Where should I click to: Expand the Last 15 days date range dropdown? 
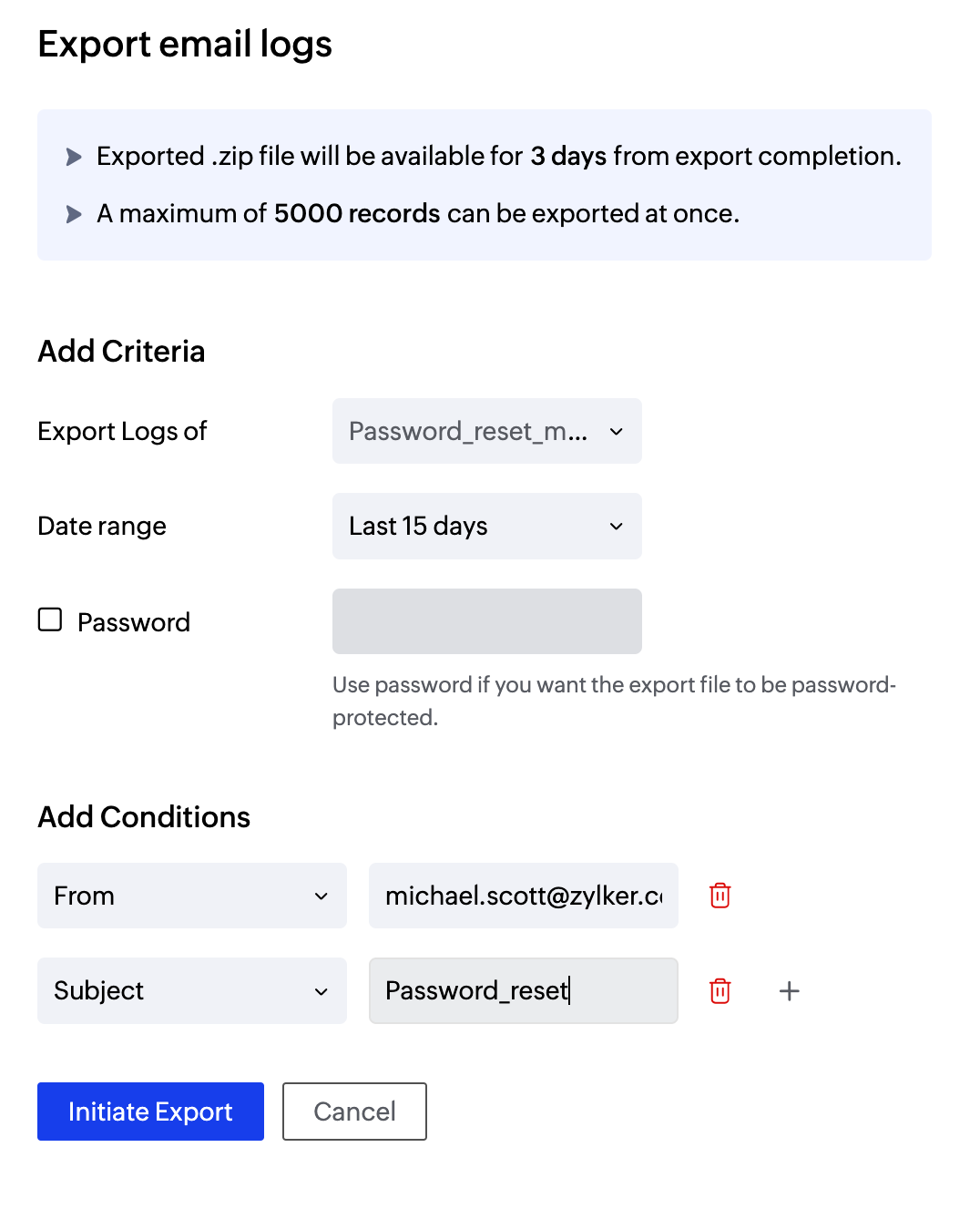486,526
